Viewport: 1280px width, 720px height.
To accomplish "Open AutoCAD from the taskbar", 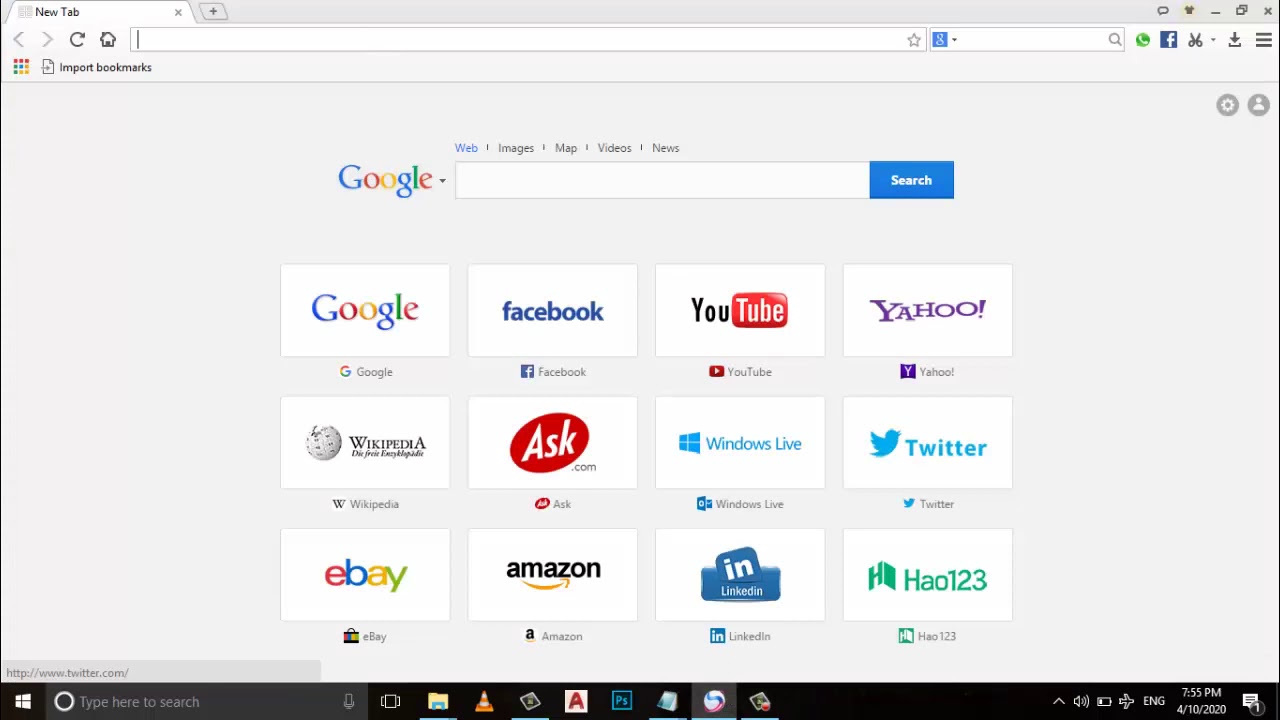I will [x=576, y=702].
